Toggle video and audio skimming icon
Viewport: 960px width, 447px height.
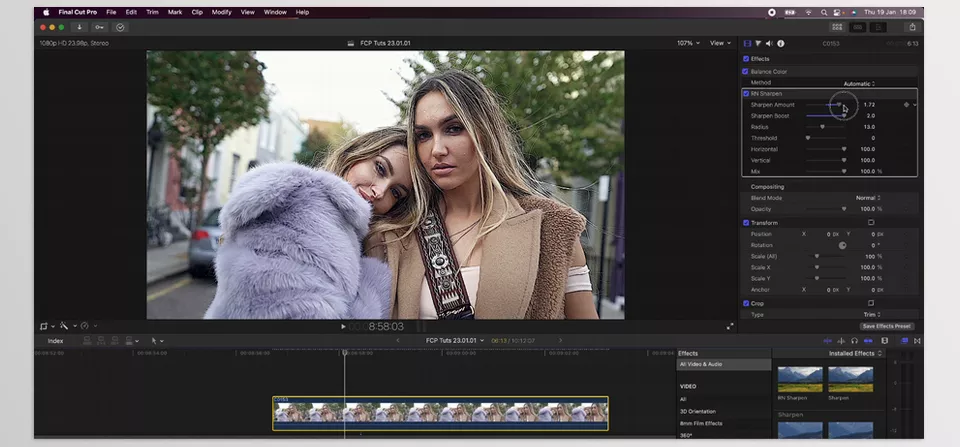click(x=828, y=340)
